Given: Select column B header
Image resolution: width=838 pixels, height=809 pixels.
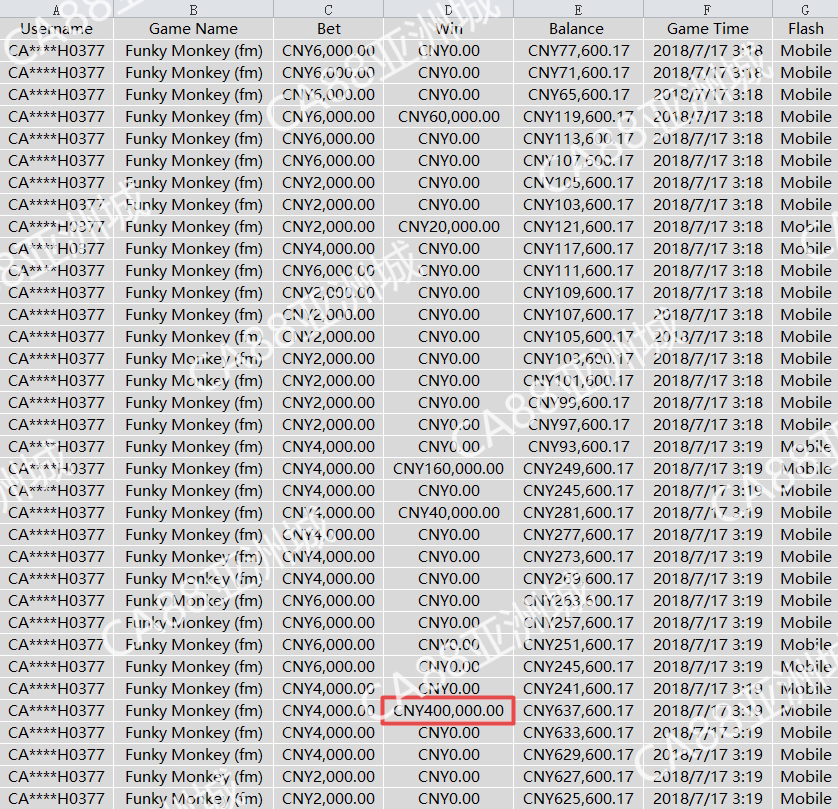Looking at the screenshot, I should [193, 9].
